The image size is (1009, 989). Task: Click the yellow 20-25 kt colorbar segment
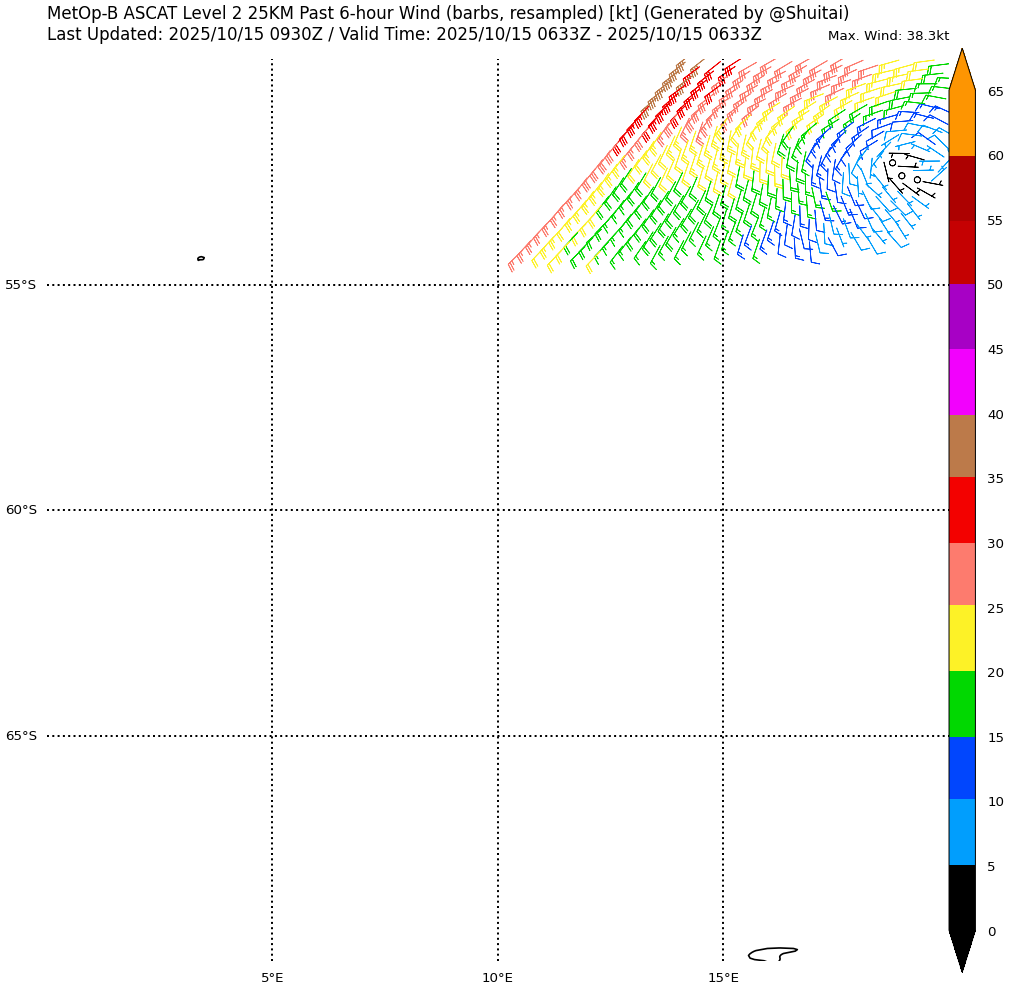pyautogui.click(x=961, y=638)
